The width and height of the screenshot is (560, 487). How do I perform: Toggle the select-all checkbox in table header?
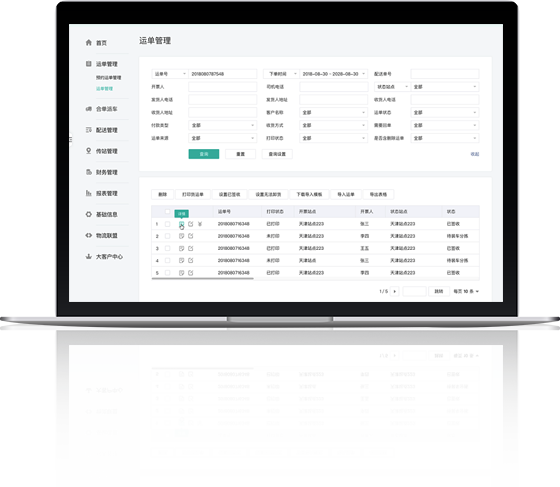click(168, 211)
